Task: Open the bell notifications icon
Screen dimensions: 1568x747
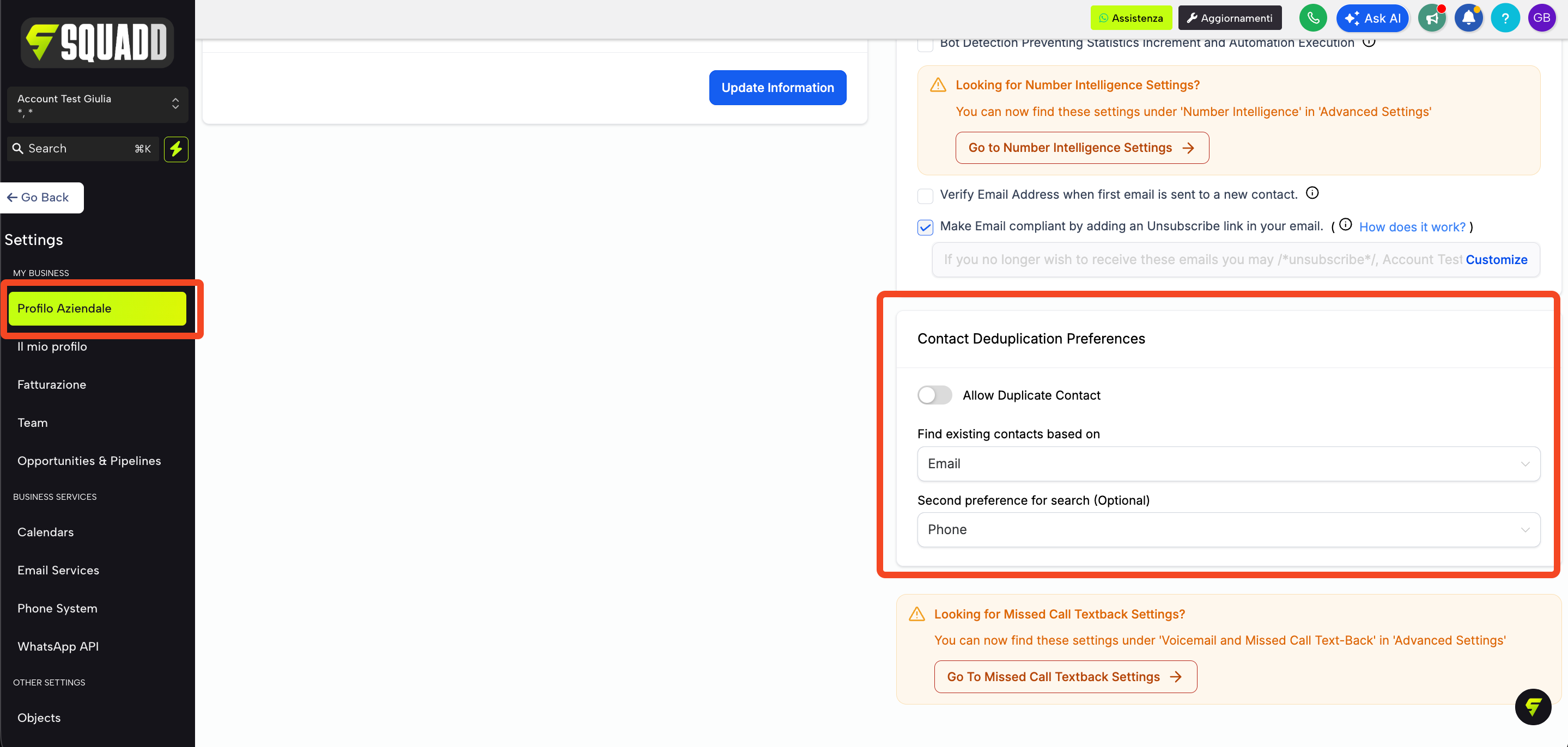Action: point(1469,19)
